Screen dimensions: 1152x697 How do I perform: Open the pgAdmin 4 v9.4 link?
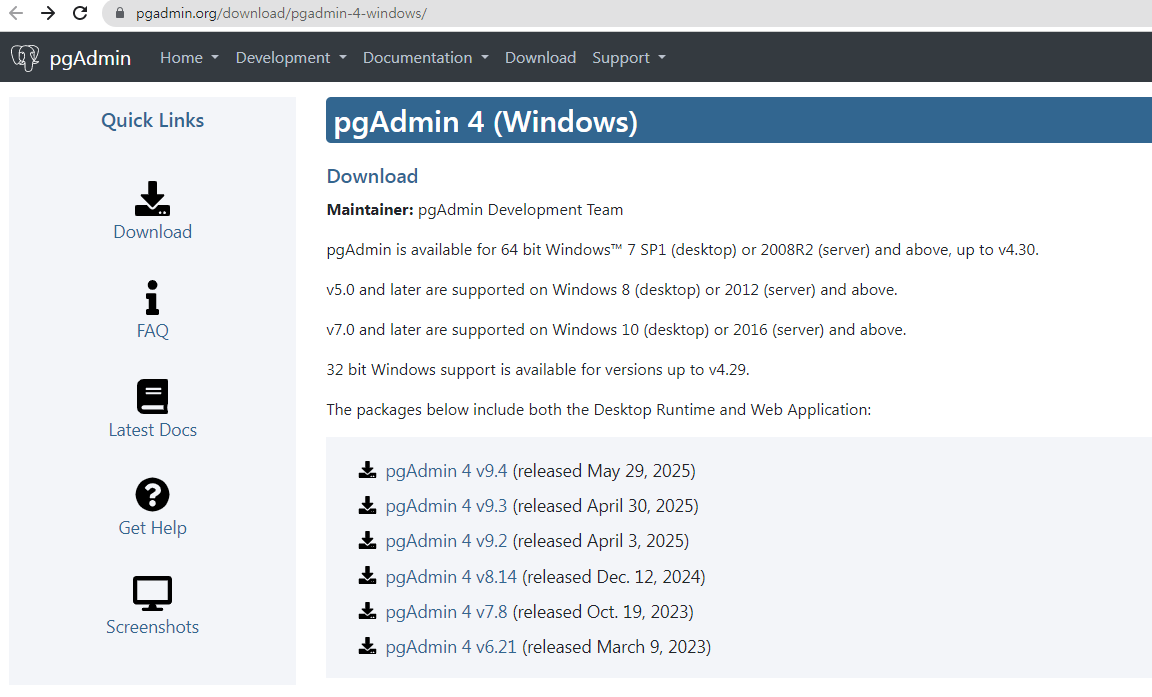pyautogui.click(x=446, y=471)
